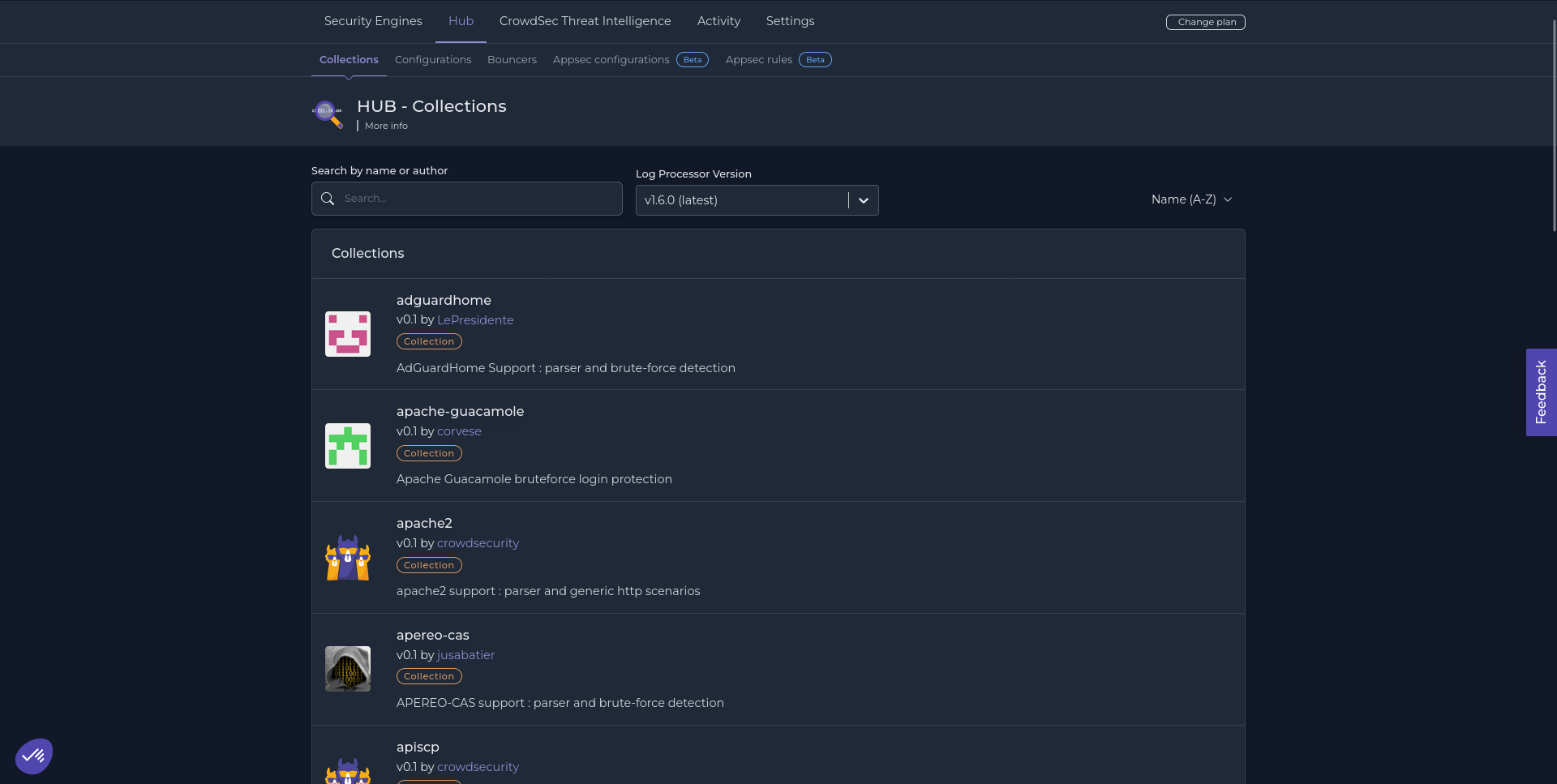Visit the LePresidente author profile

[x=475, y=319]
